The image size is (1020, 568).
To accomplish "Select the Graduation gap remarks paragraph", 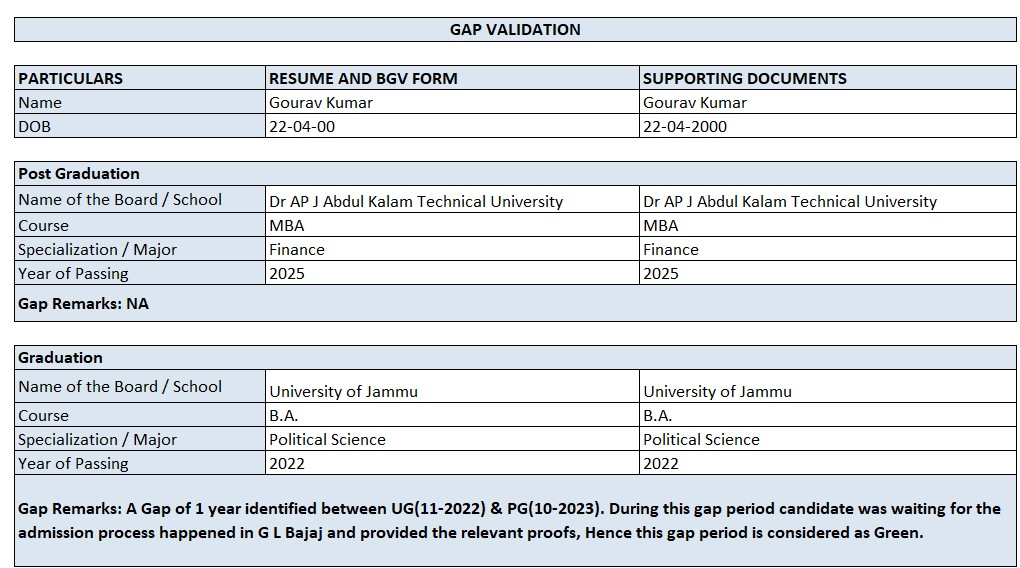I will (x=510, y=520).
